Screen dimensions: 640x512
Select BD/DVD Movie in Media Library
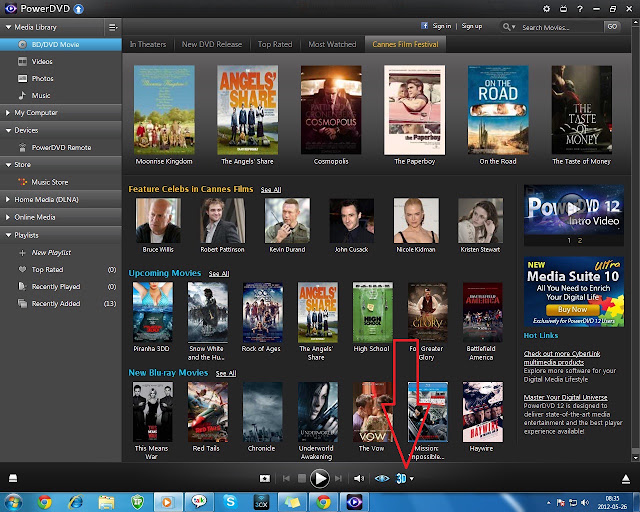pyautogui.click(x=61, y=45)
